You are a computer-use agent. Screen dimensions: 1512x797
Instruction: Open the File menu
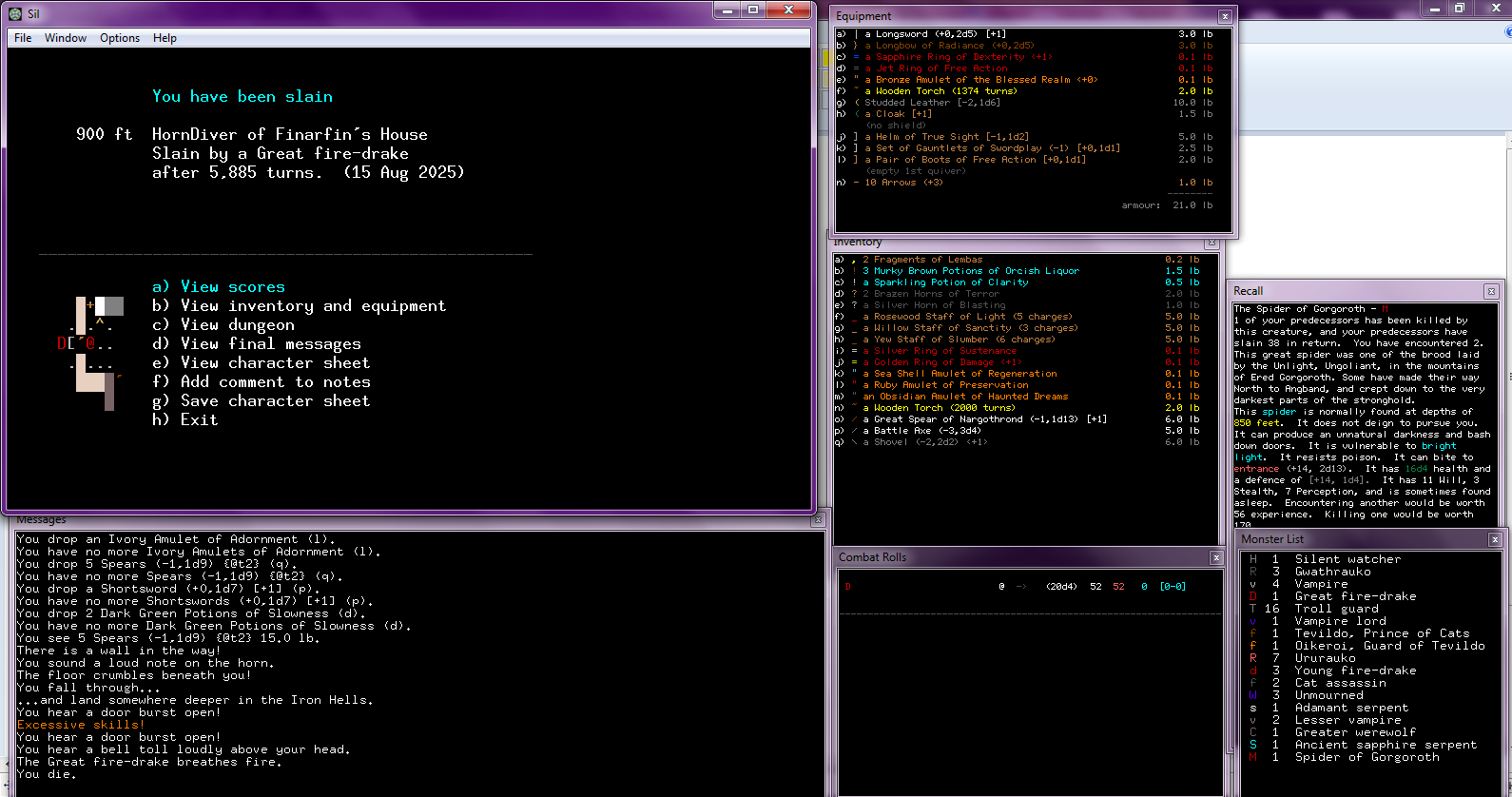[23, 38]
